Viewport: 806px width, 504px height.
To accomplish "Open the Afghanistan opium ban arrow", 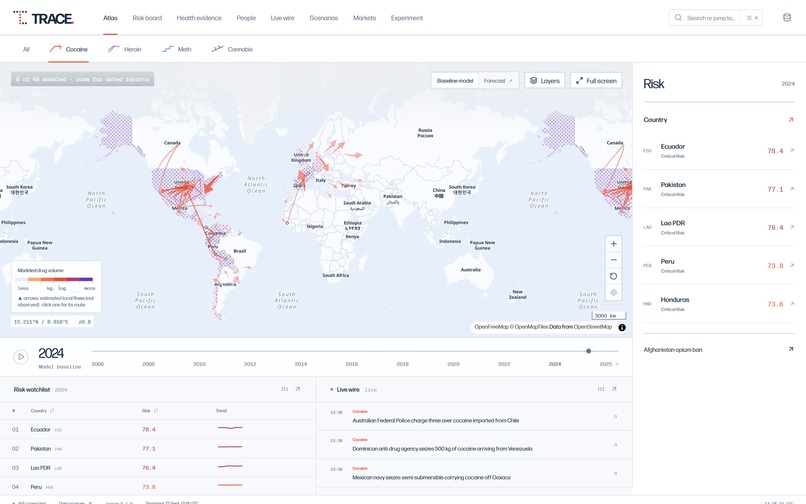I will coord(791,349).
